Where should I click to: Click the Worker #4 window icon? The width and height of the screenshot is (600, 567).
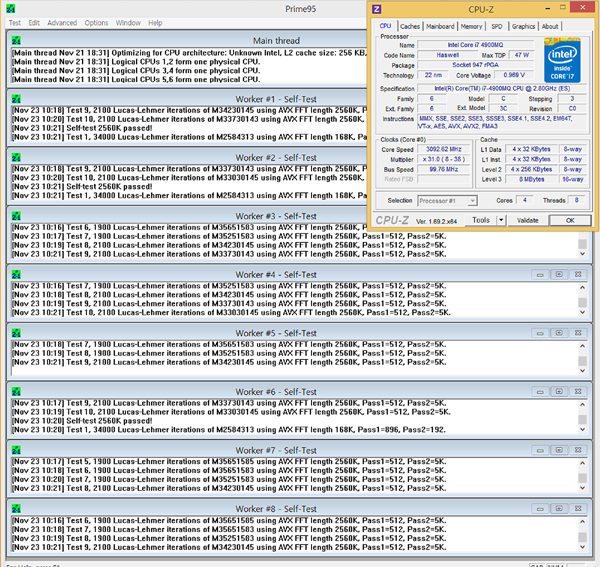tap(16, 275)
